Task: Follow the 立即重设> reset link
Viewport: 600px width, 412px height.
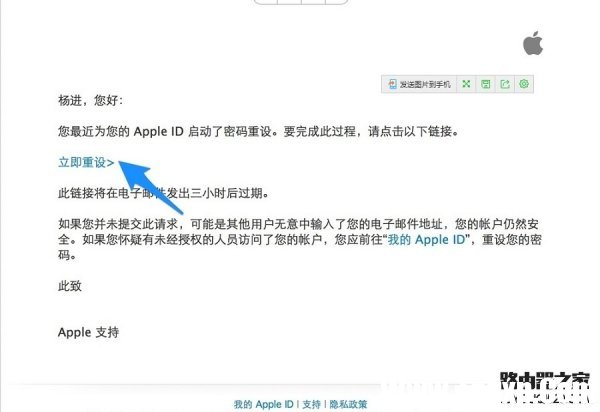Action: coord(86,162)
